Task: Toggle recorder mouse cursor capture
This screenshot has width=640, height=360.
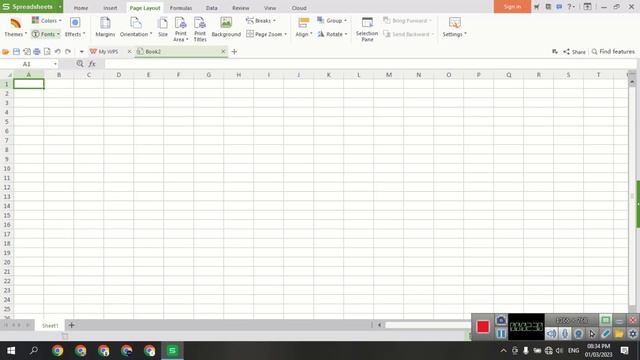Action: [x=592, y=333]
